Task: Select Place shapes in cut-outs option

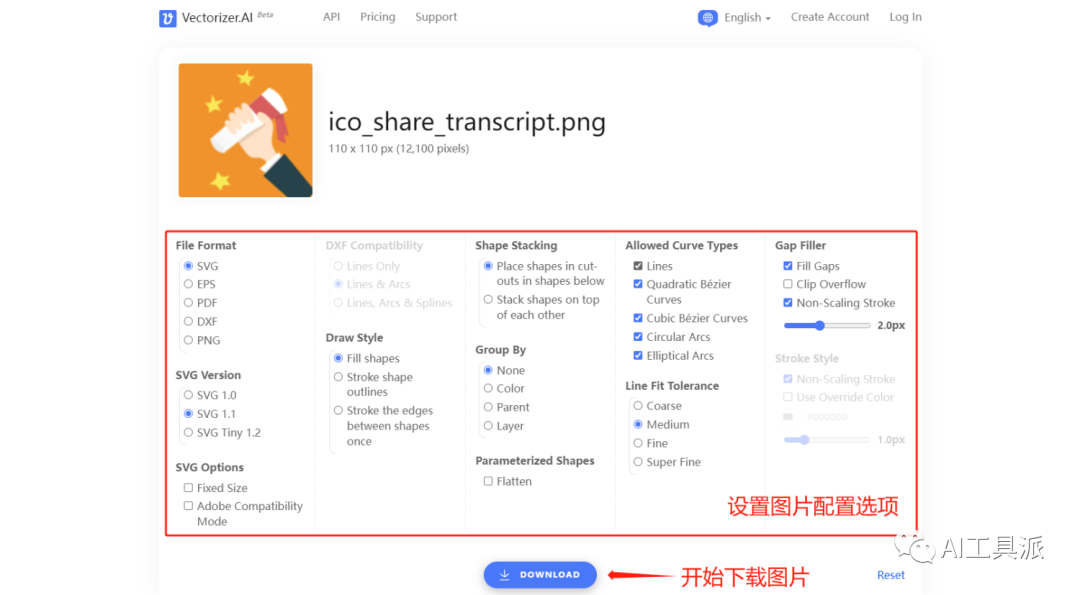Action: click(x=488, y=266)
